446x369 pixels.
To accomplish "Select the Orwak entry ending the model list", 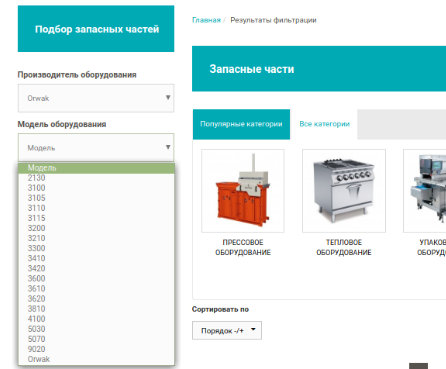I will coord(96,359).
